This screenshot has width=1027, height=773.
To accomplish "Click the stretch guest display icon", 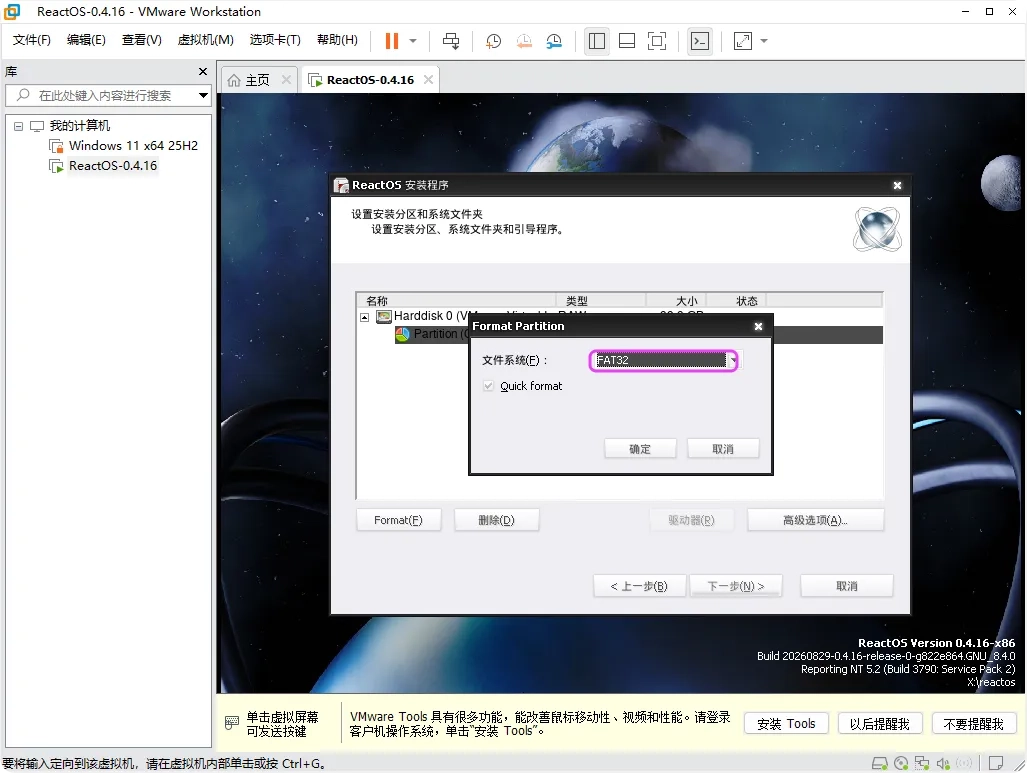I will coord(743,41).
